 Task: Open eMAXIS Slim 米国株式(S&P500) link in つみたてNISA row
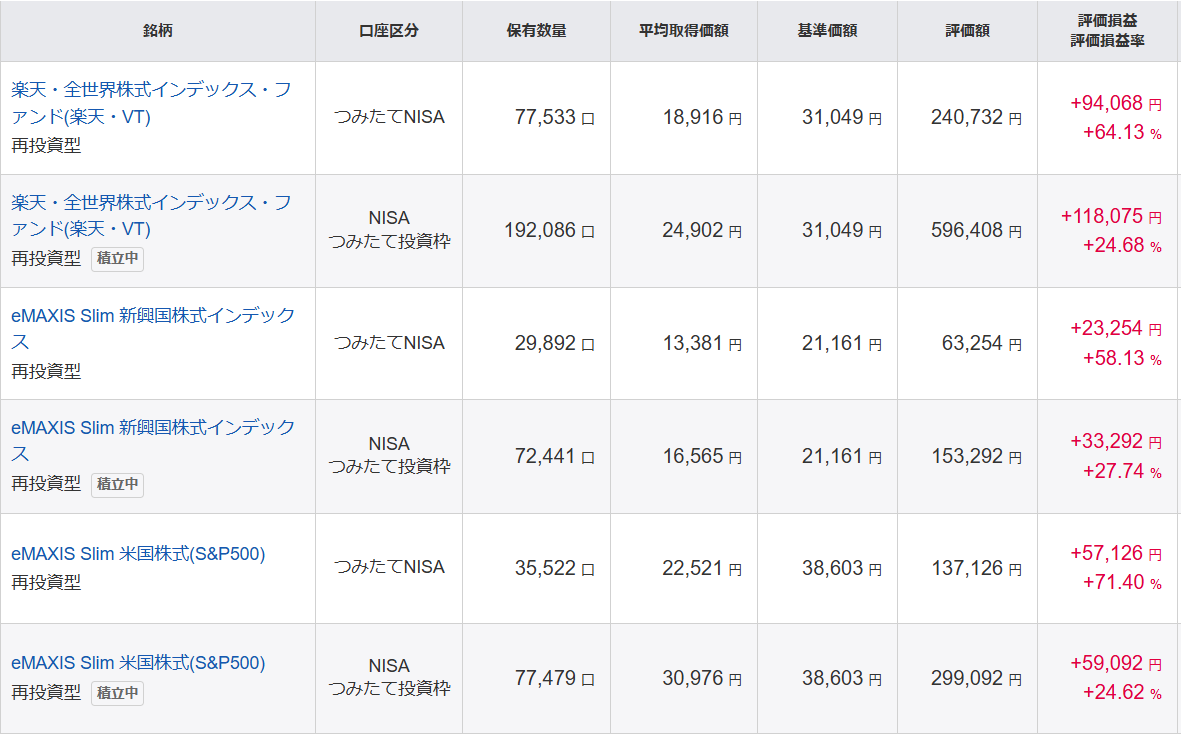pyautogui.click(x=138, y=553)
